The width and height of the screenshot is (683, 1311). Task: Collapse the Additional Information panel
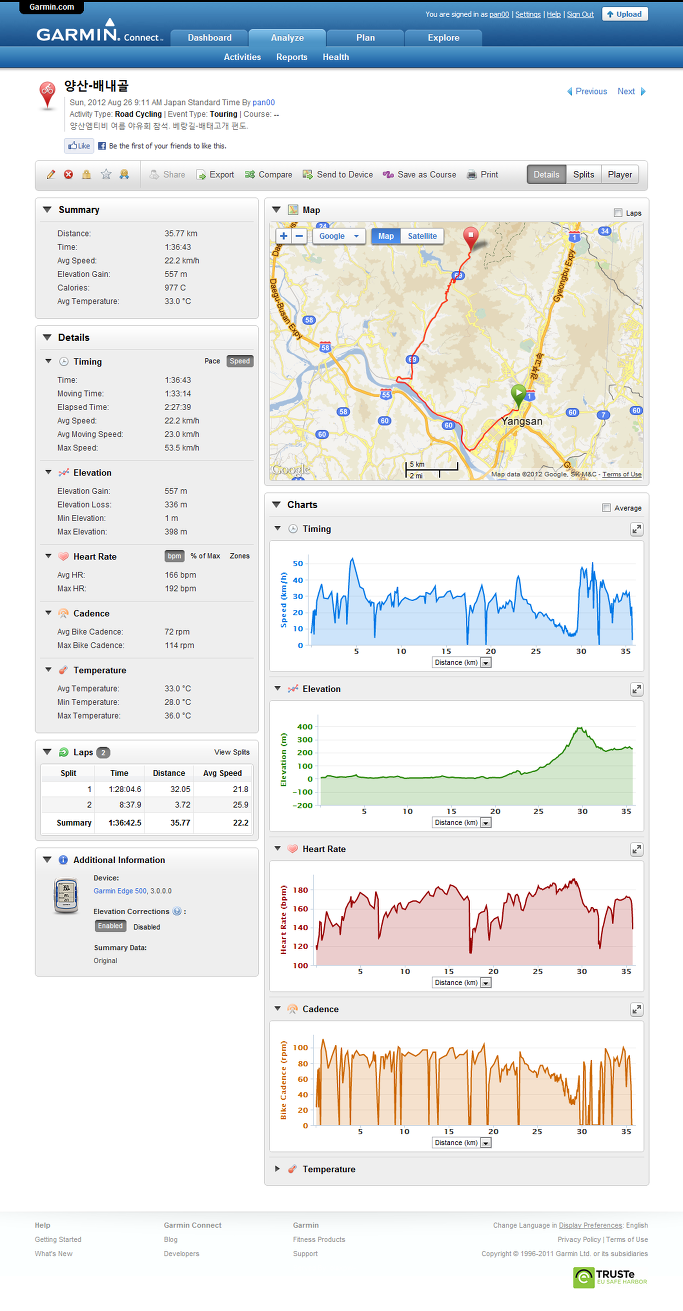pos(47,860)
